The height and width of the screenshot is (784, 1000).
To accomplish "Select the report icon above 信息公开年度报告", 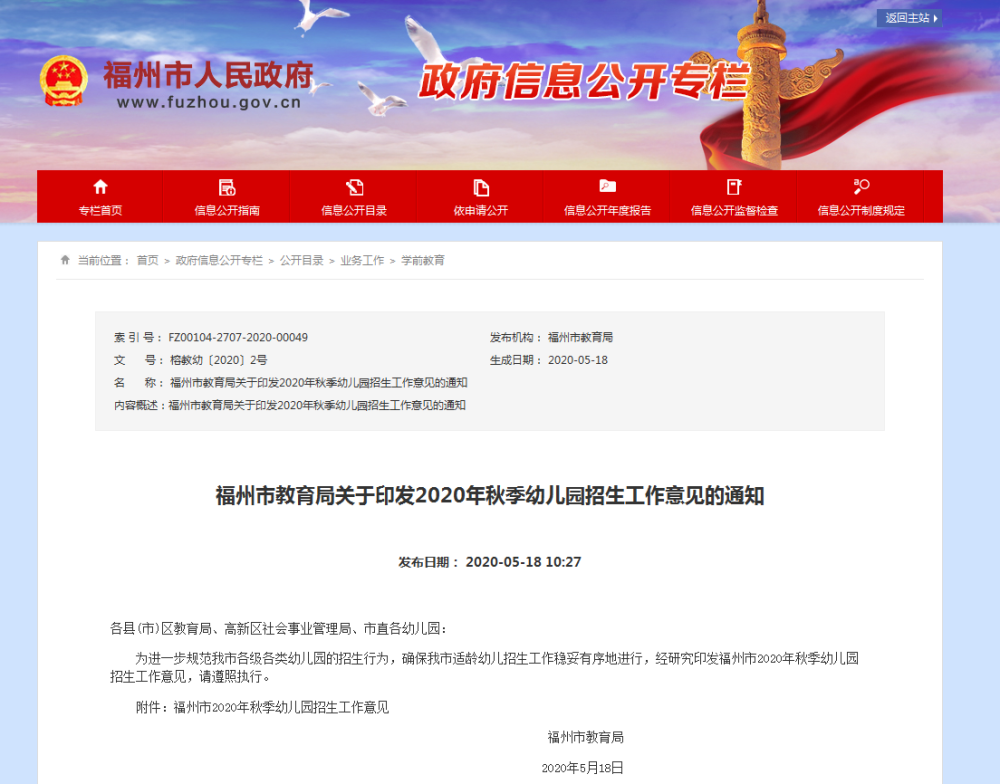I will click(608, 187).
